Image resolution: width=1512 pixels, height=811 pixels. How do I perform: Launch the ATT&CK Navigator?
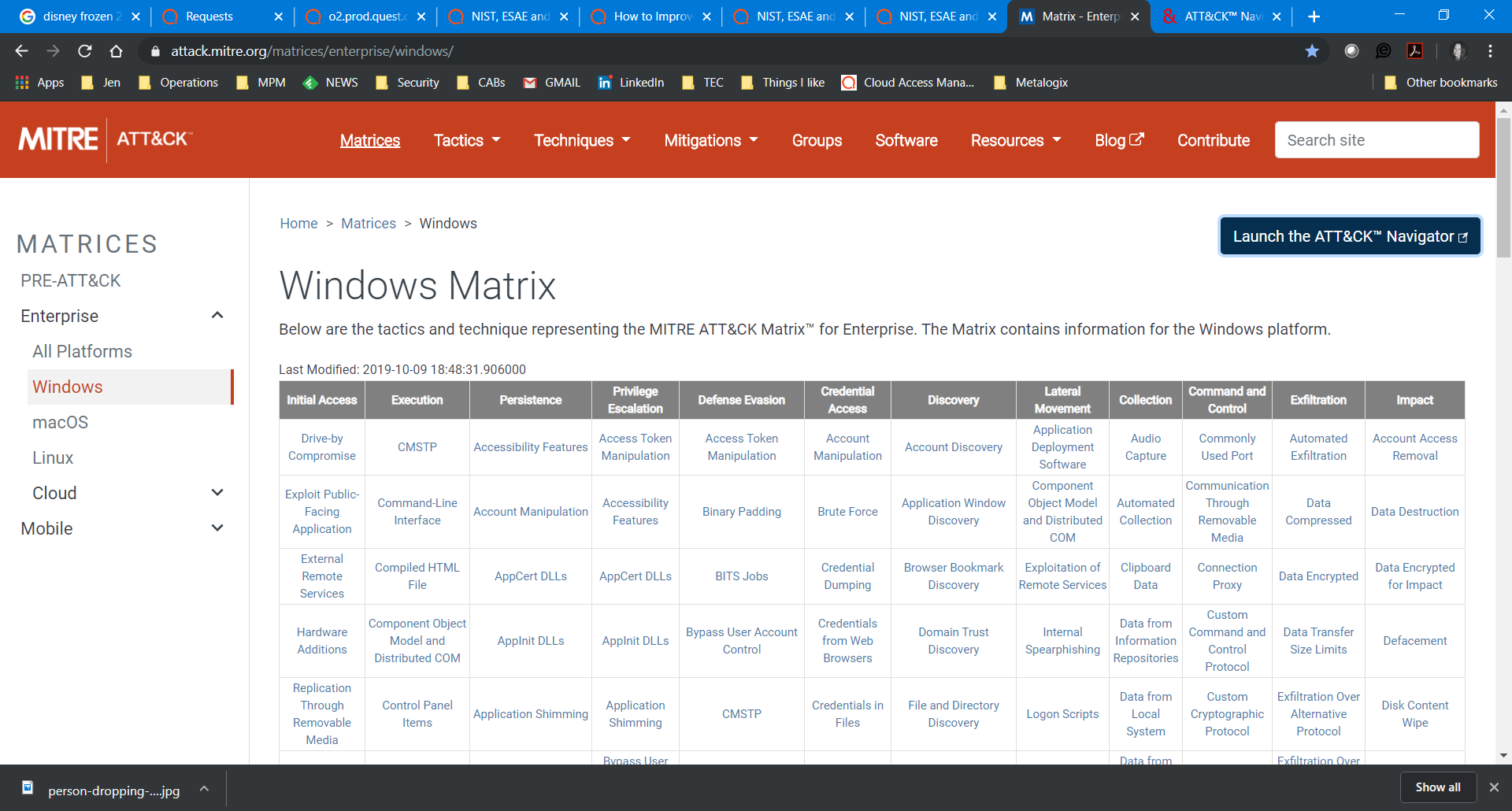[1350, 236]
